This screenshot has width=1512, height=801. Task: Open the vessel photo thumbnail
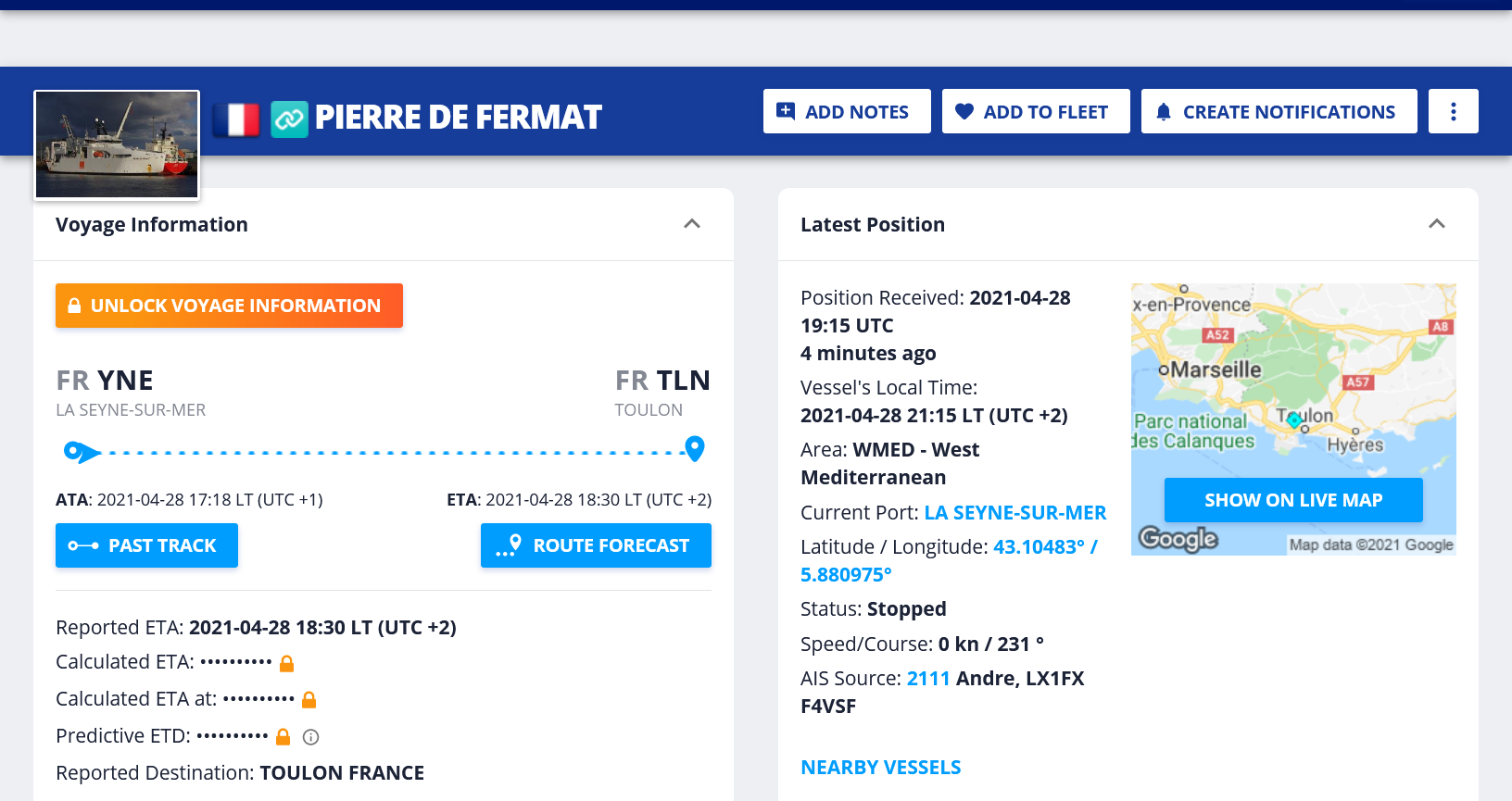pyautogui.click(x=117, y=144)
